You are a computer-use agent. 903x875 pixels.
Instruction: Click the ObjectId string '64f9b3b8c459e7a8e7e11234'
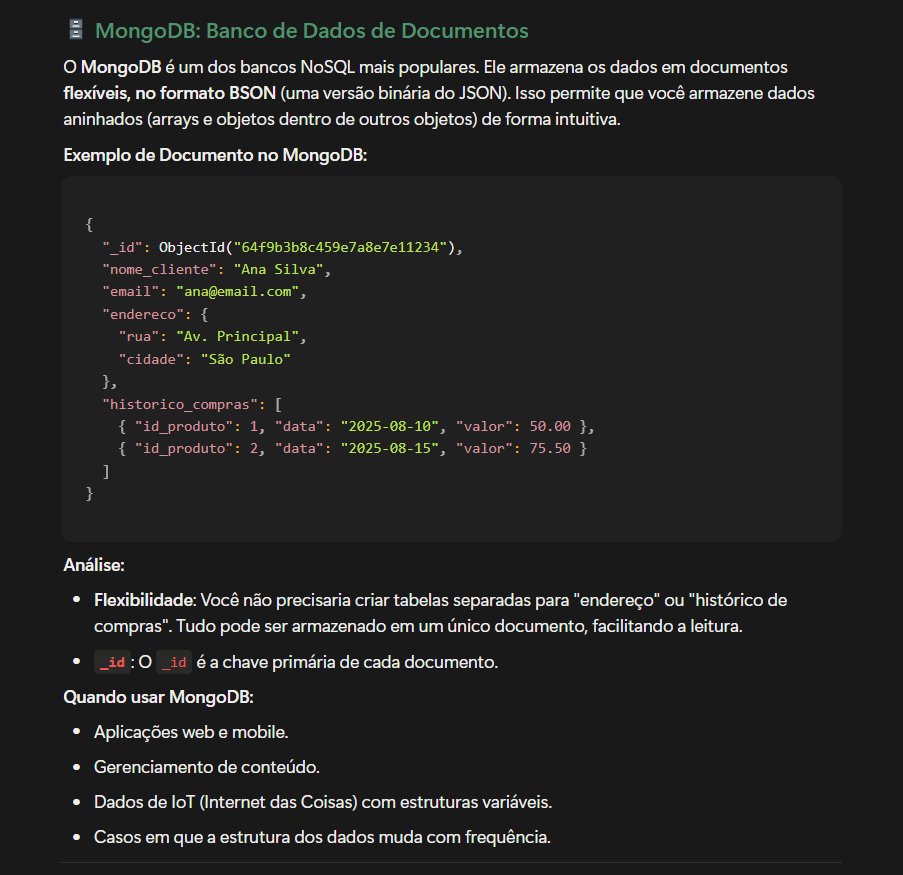pos(340,247)
